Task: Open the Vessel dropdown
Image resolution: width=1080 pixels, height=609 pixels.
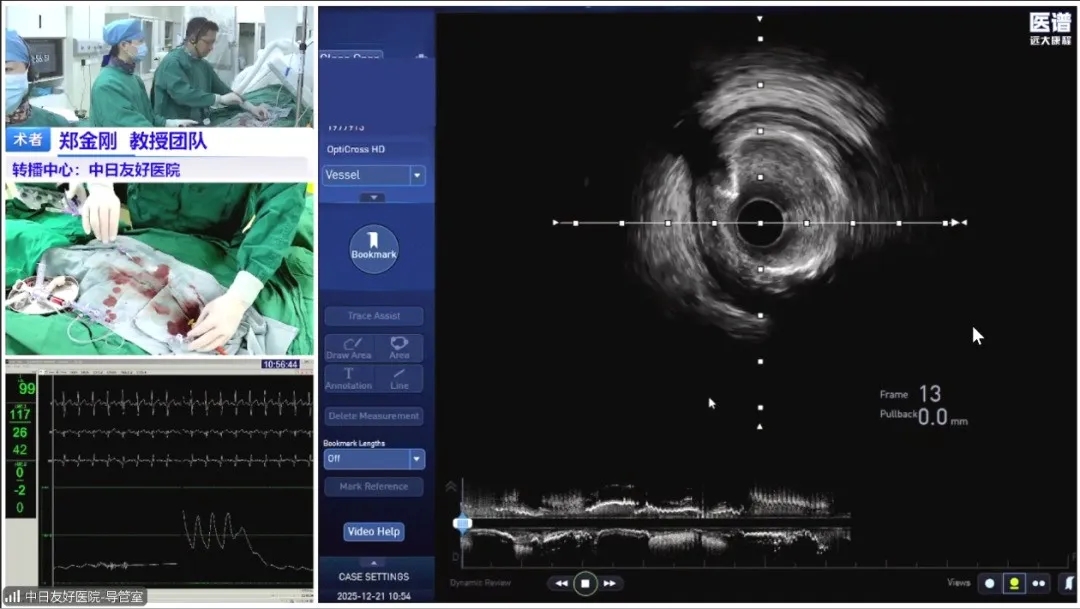Action: (x=417, y=175)
